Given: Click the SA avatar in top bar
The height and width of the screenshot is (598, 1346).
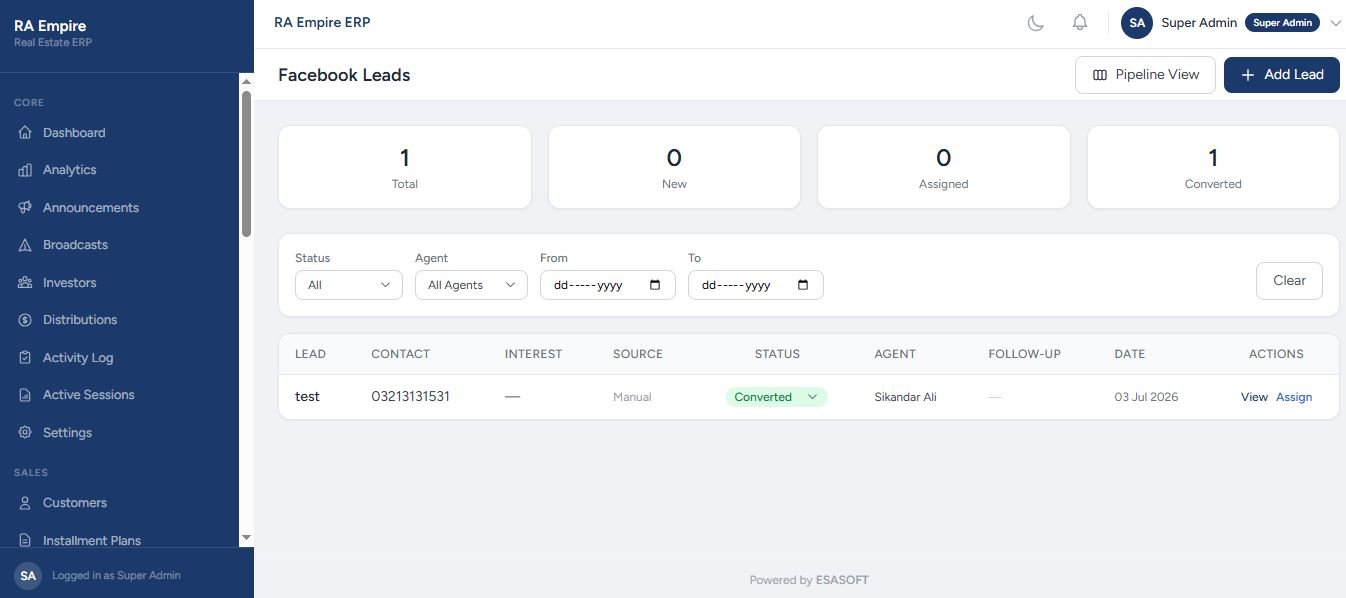Looking at the screenshot, I should [x=1137, y=22].
